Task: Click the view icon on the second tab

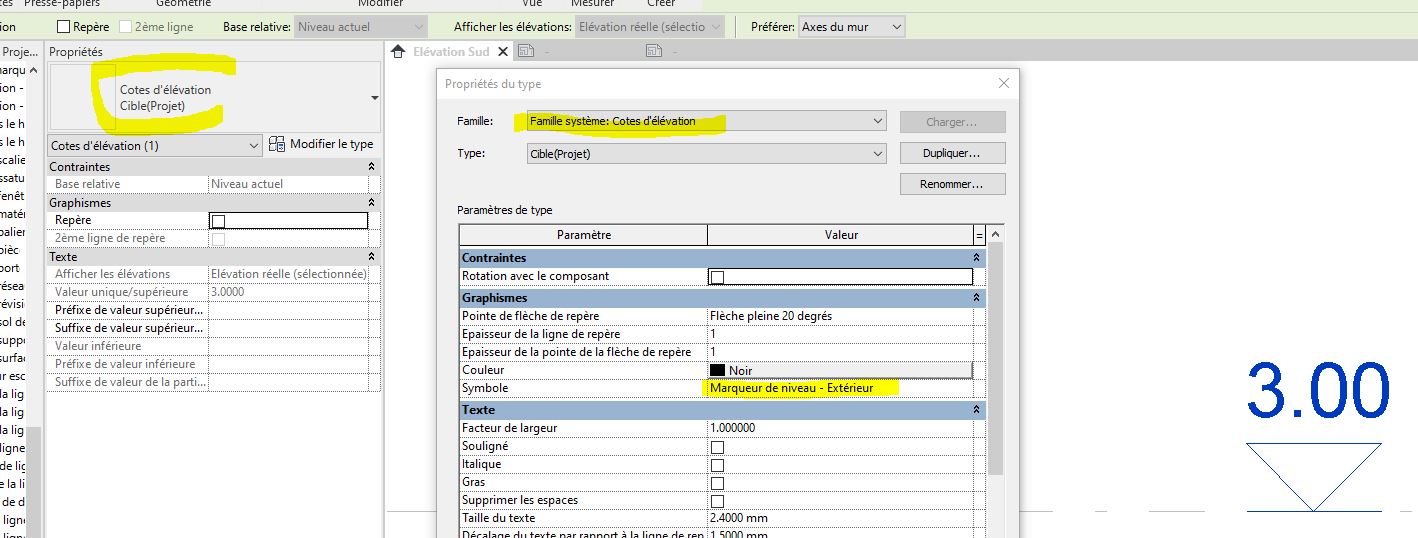Action: pos(526,52)
